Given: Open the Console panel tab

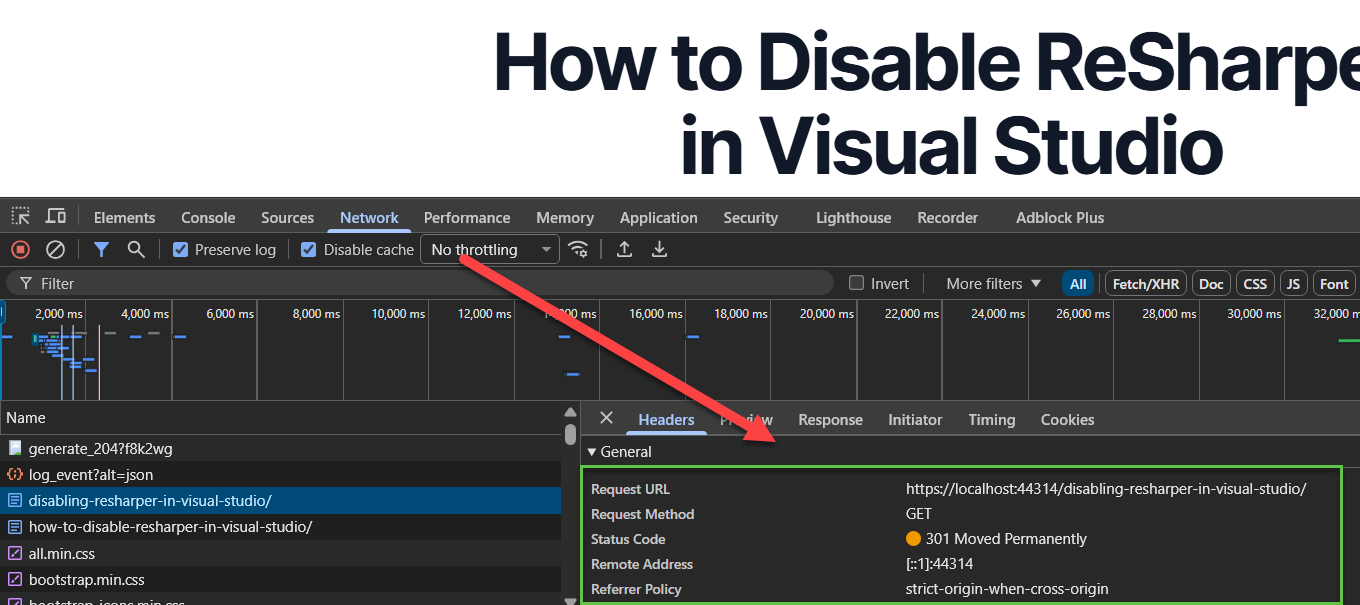Looking at the screenshot, I should tap(208, 217).
